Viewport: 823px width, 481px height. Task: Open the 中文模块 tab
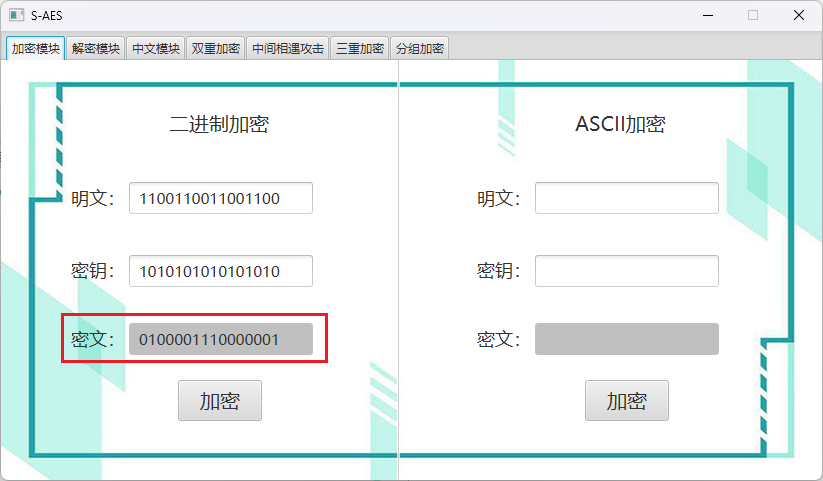pyautogui.click(x=156, y=48)
